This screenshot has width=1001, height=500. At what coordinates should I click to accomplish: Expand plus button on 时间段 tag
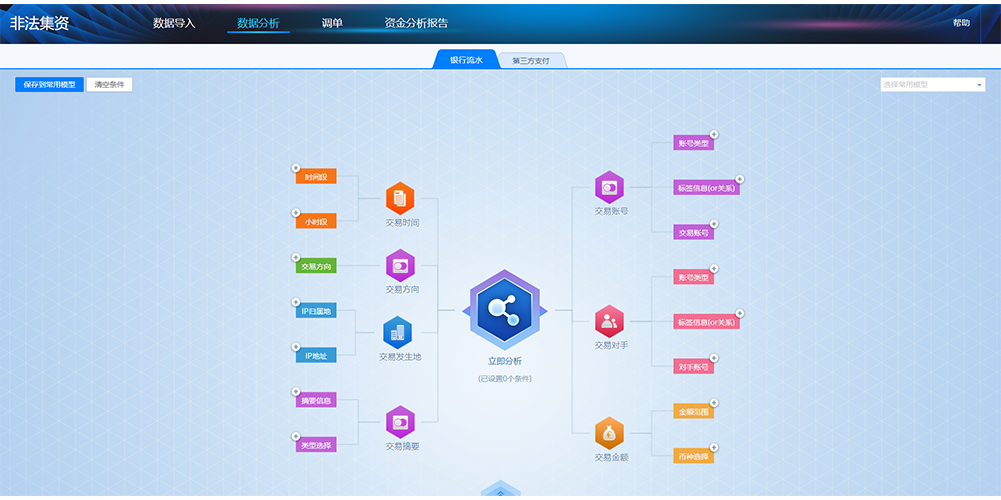pos(295,168)
